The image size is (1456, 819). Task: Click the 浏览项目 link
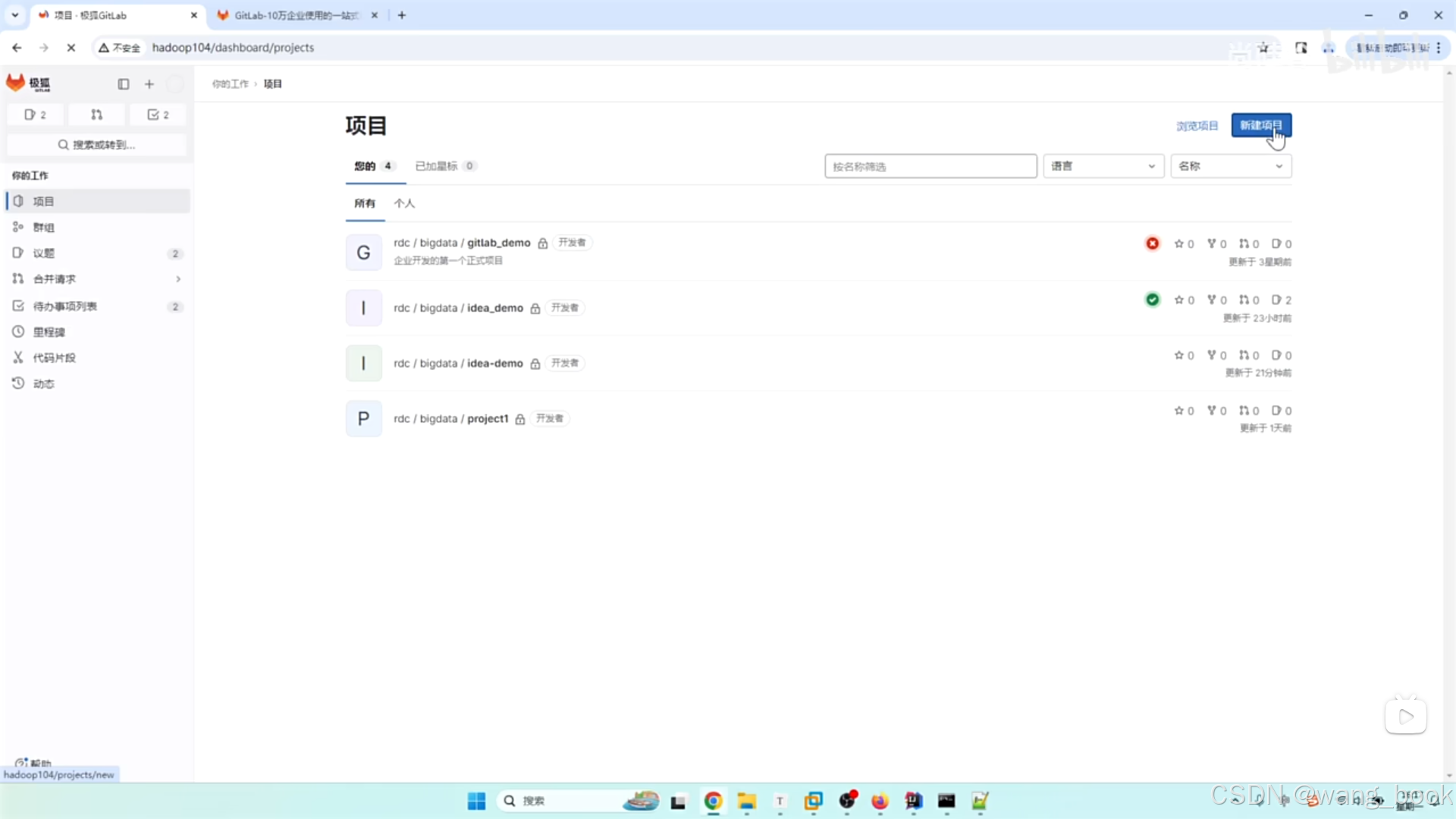pyautogui.click(x=1197, y=126)
